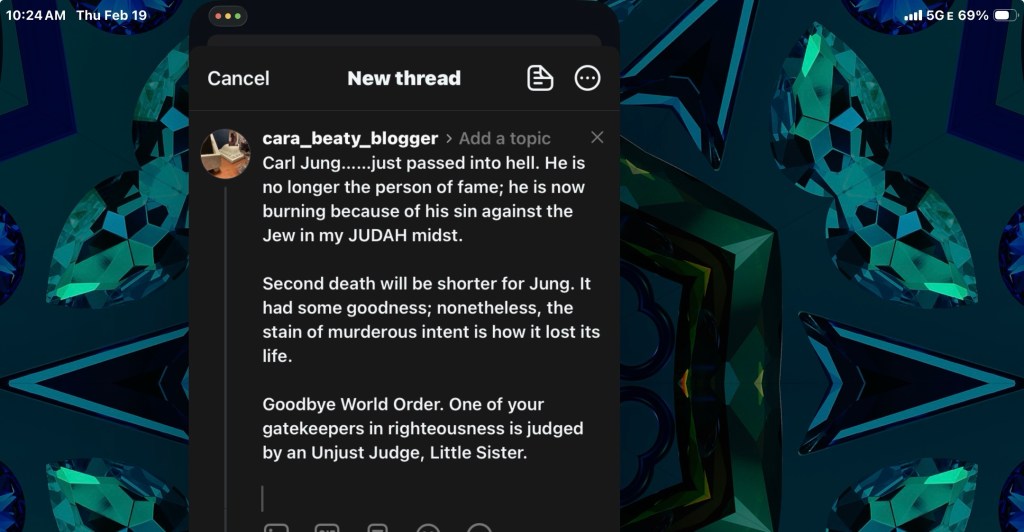Image resolution: width=1024 pixels, height=532 pixels.
Task: Click the cellular signal bars
Action: pyautogui.click(x=913, y=15)
